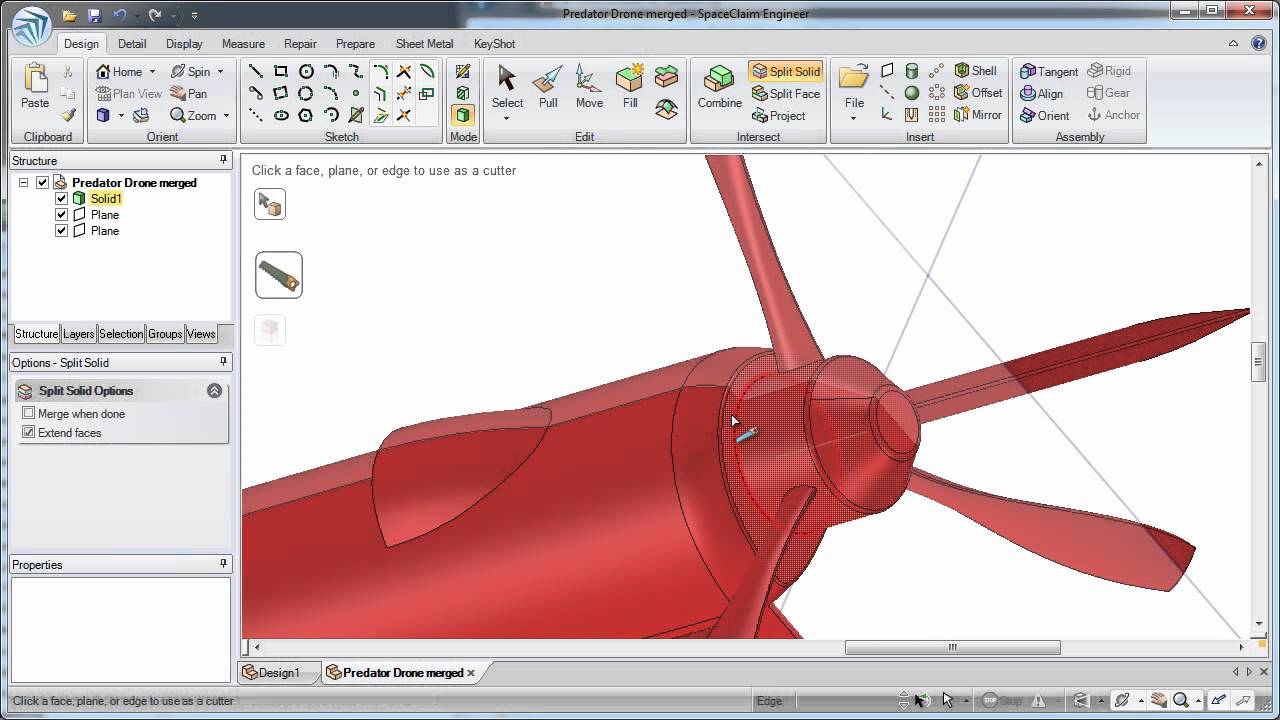Switch to the Layers panel tab
The image size is (1280, 720).
(x=78, y=334)
